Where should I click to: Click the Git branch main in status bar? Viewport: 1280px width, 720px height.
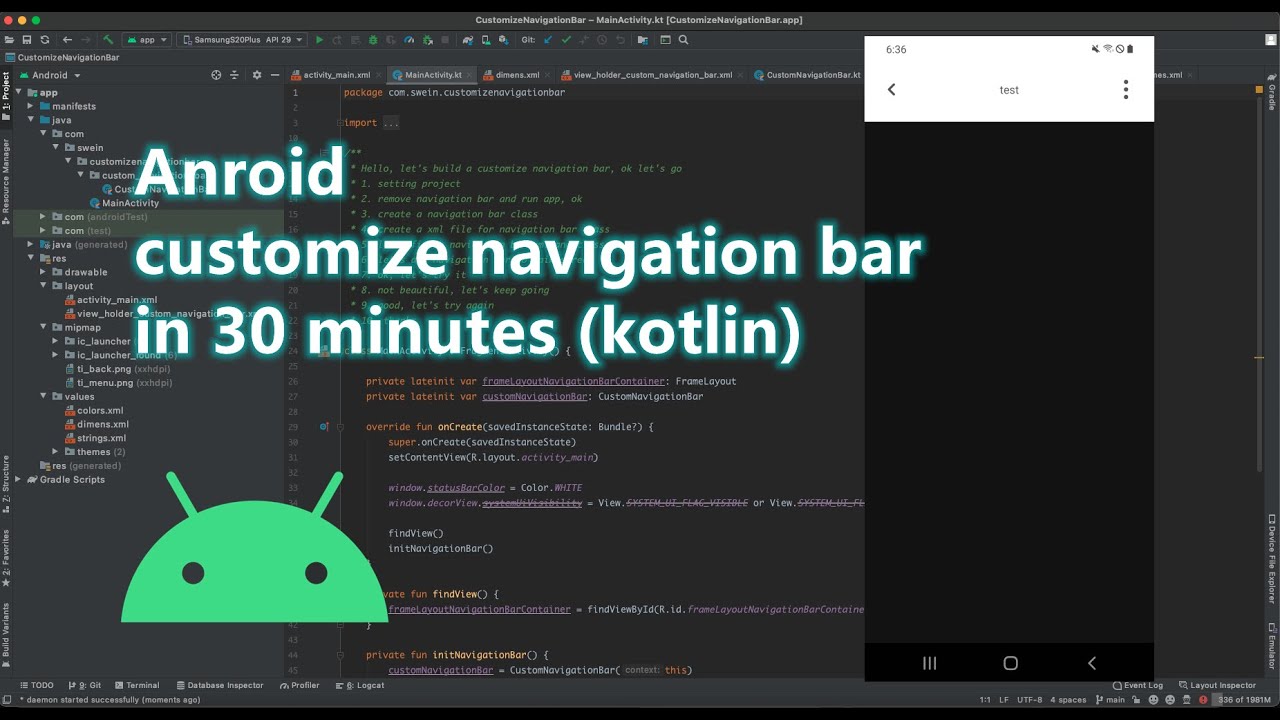(x=1108, y=699)
